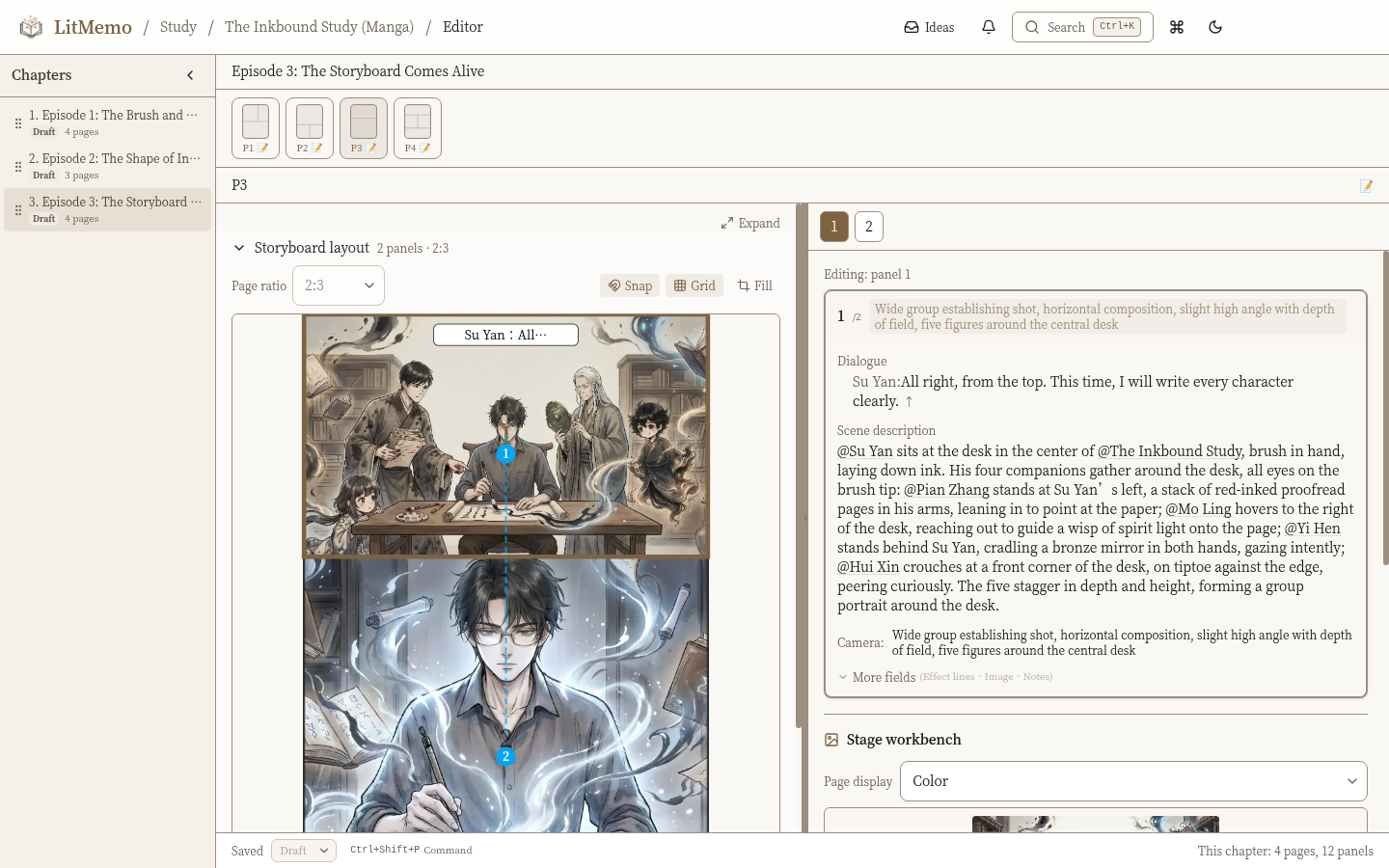Screen dimensions: 1389x868
Task: Switch to panel tab 1
Action: coord(834,227)
